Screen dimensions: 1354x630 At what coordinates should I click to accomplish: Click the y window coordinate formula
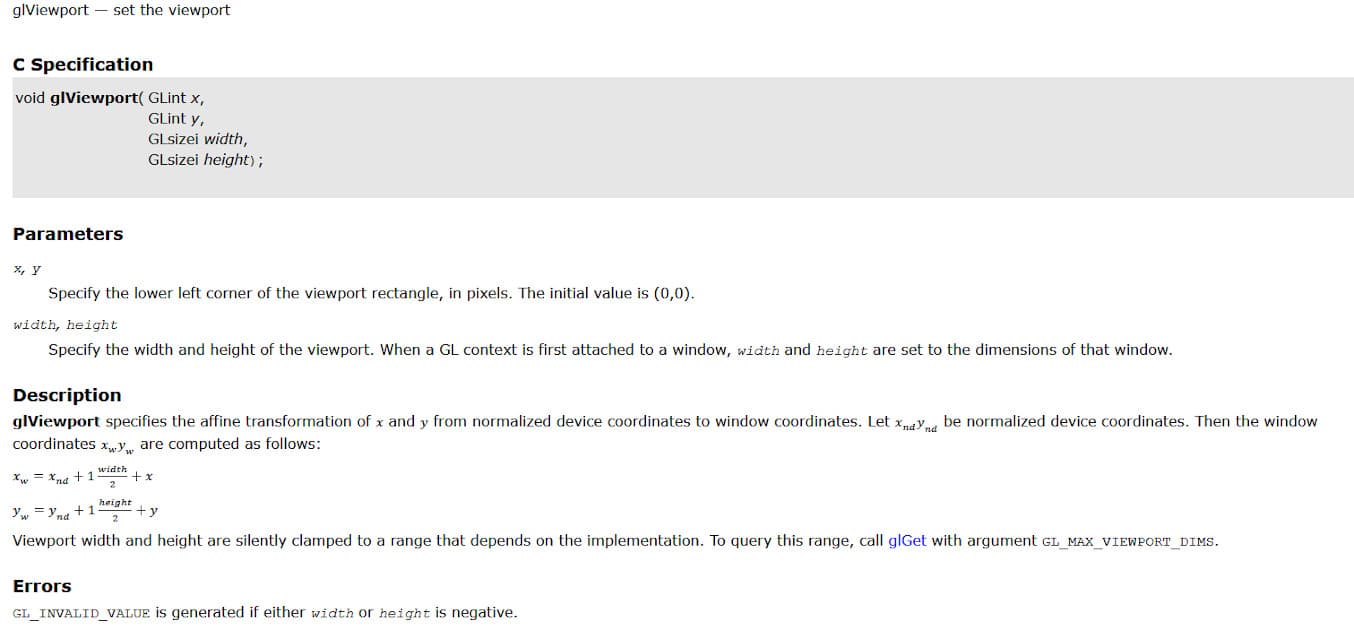85,510
